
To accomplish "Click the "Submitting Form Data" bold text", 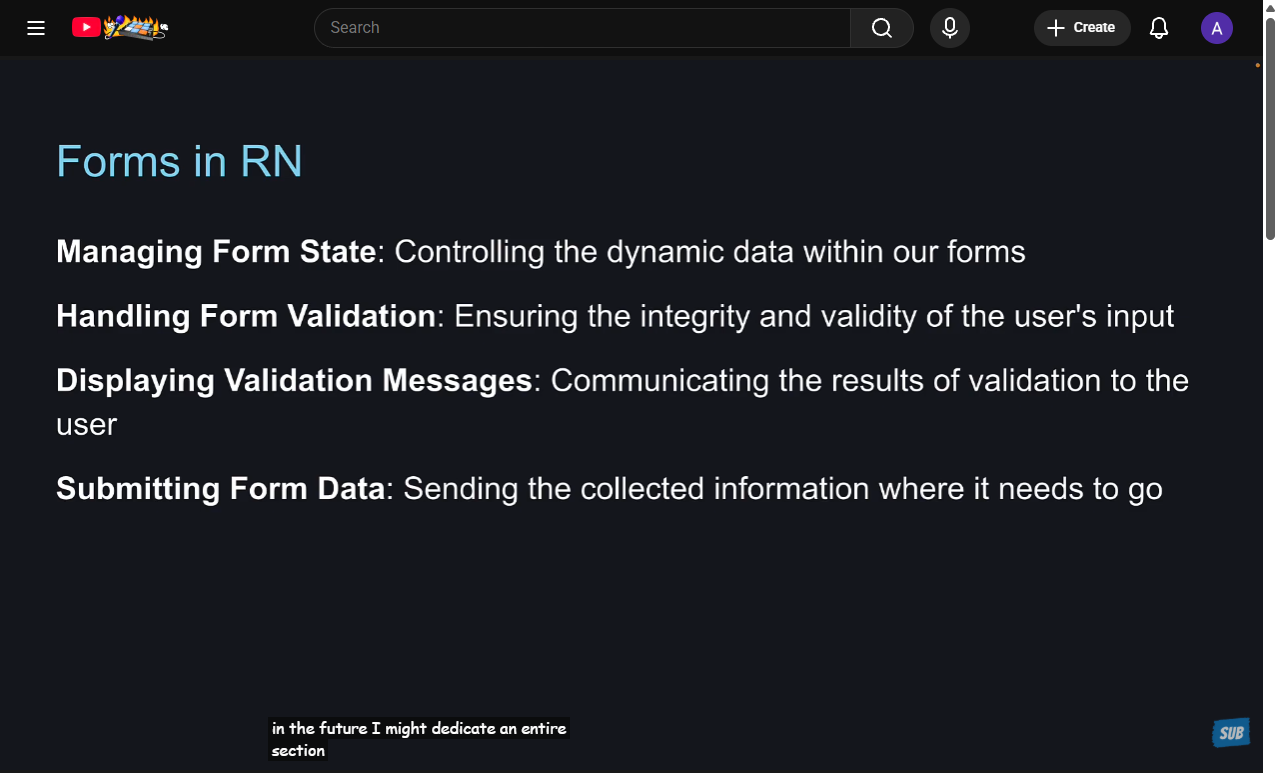I will tap(220, 489).
